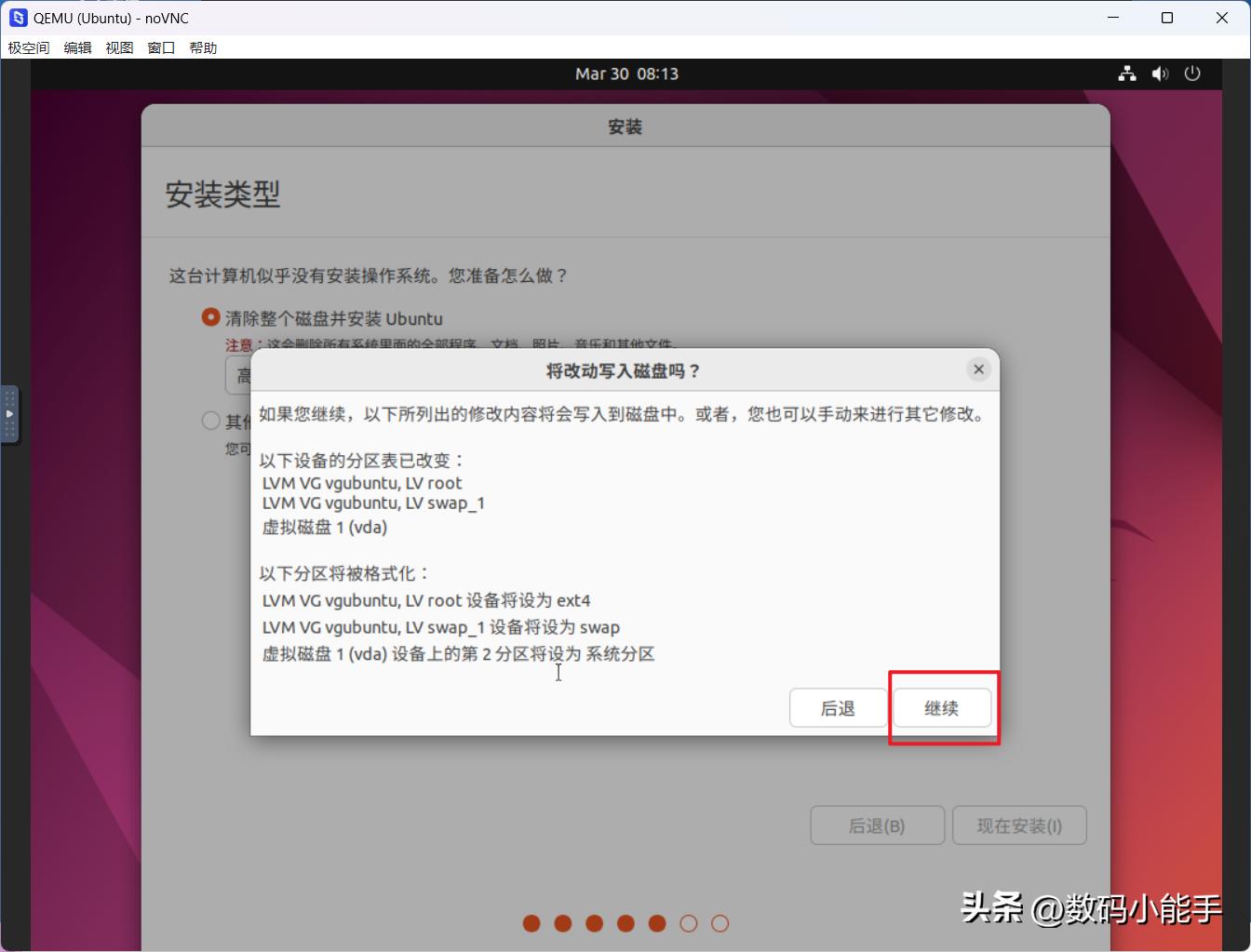1251x952 pixels.
Task: Open the 编辑 menu
Action: 78,47
